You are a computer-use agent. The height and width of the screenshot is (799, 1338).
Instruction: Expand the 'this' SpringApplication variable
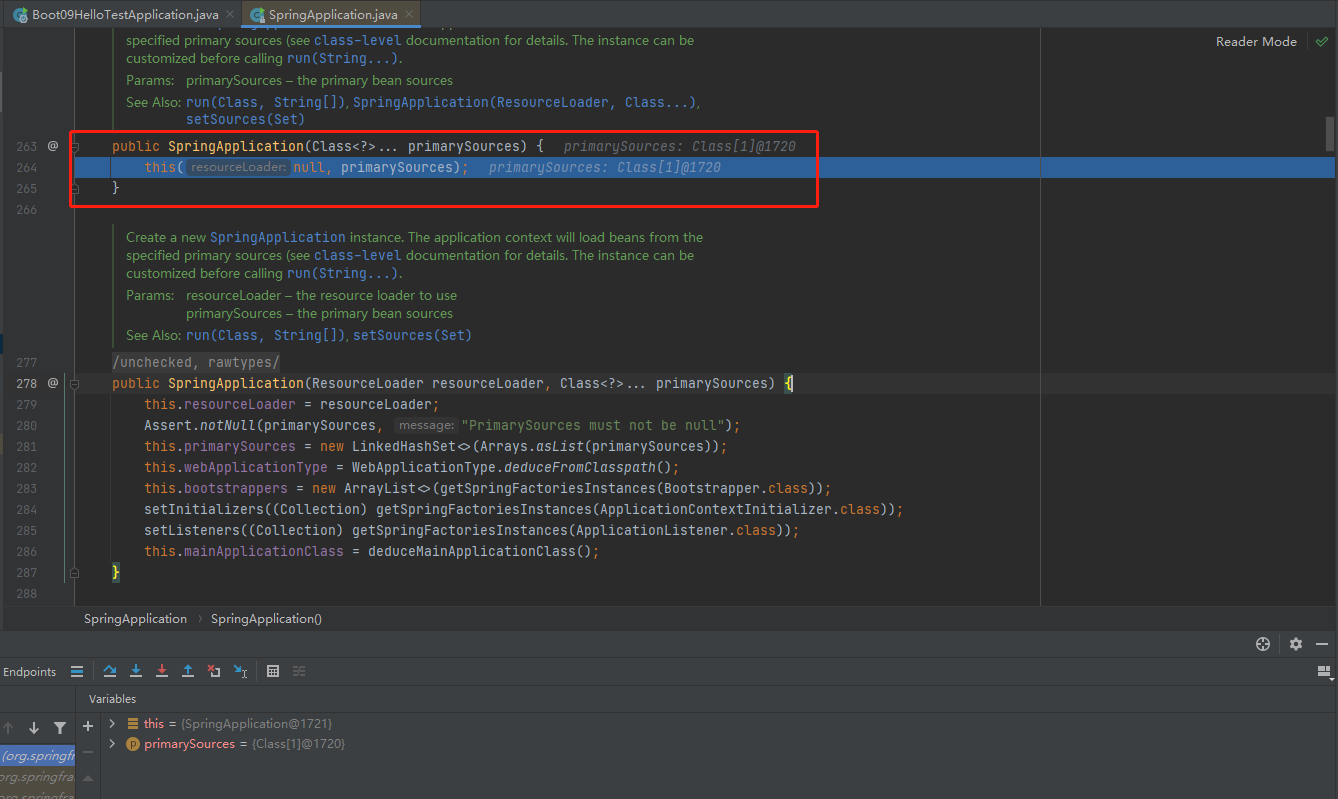[112, 723]
